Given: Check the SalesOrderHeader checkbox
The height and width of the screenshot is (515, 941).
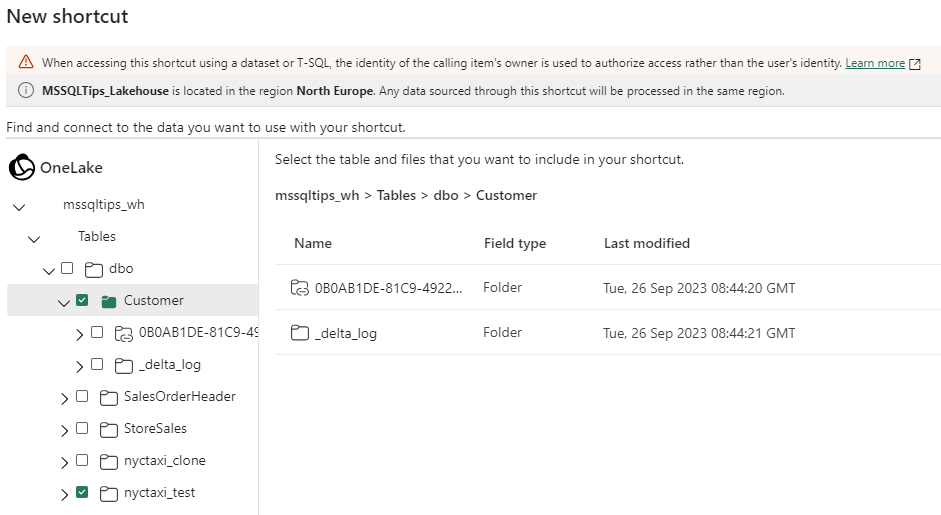Looking at the screenshot, I should coord(82,396).
